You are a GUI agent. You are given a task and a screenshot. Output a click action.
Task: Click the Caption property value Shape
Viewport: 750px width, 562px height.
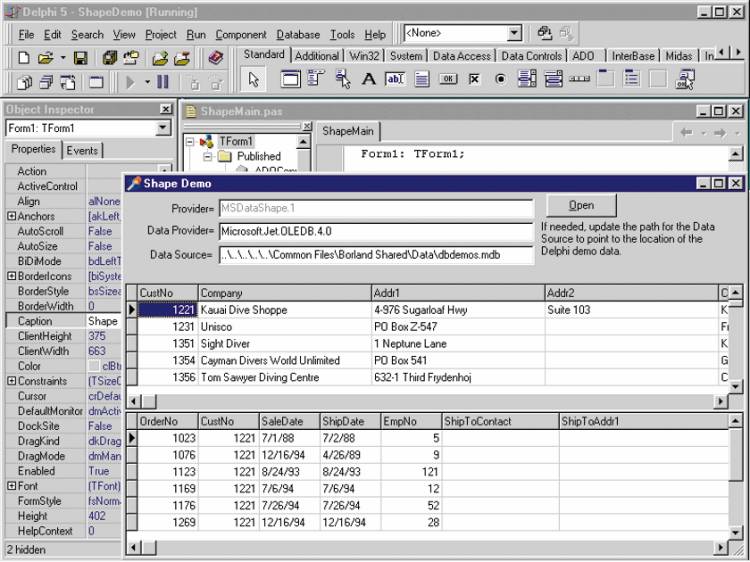[x=103, y=321]
